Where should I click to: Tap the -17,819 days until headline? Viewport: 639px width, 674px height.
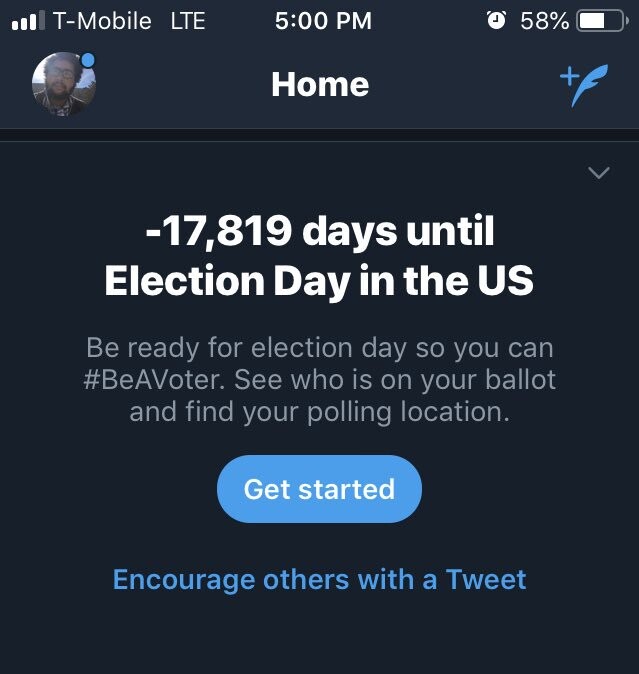click(319, 233)
